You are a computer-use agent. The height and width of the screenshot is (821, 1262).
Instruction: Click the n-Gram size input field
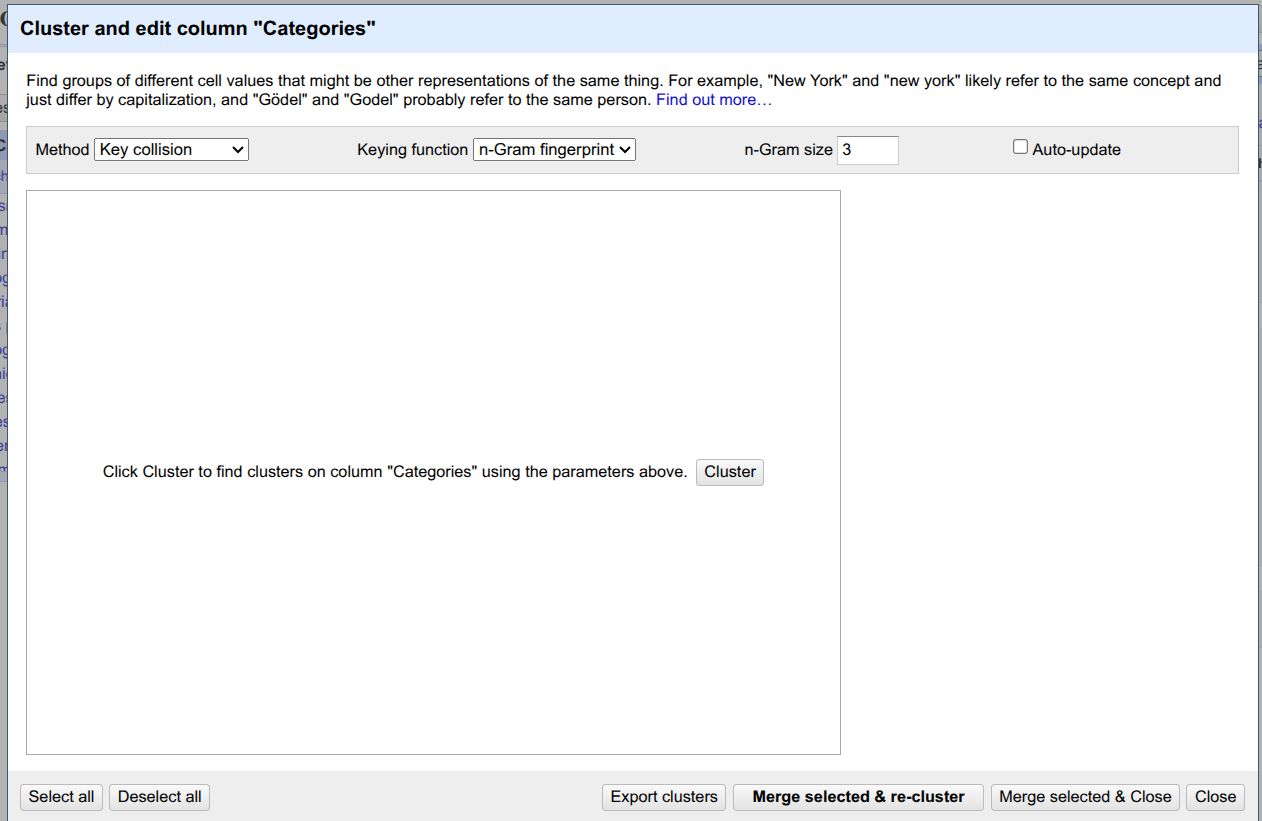pyautogui.click(x=867, y=150)
